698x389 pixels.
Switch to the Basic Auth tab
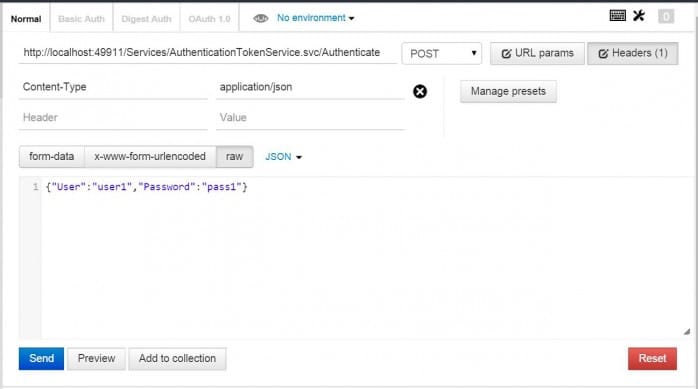(81, 19)
